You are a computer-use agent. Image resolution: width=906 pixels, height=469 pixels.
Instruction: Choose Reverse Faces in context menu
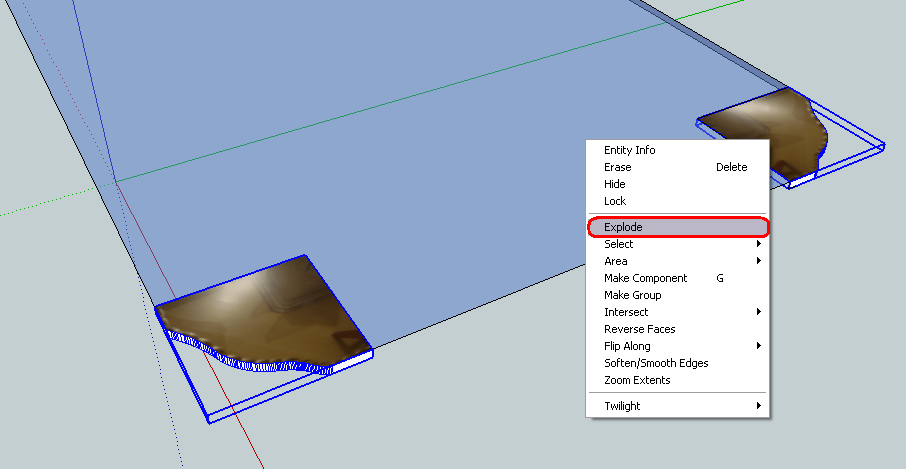click(x=677, y=329)
